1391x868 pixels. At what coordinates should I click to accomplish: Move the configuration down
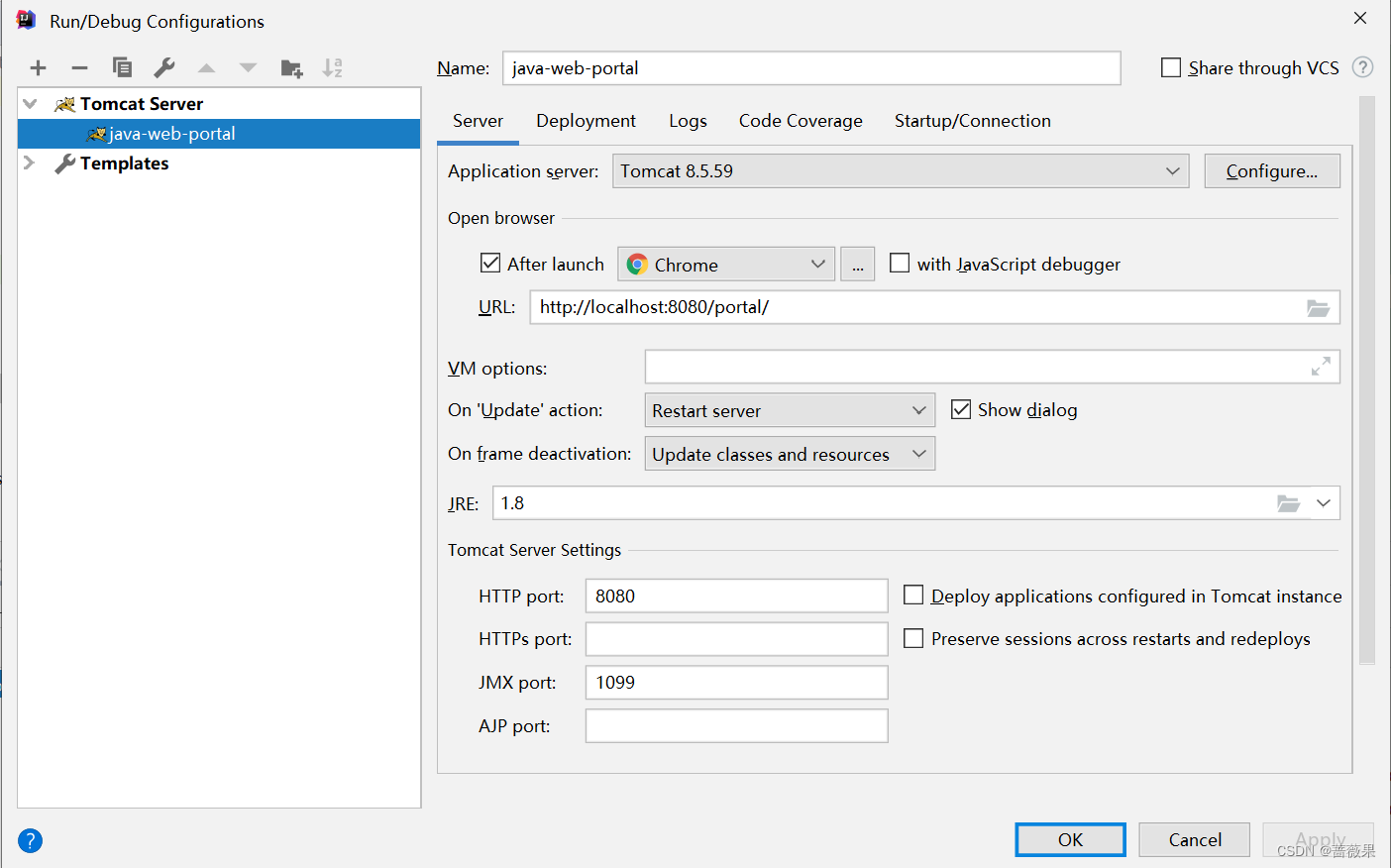click(x=248, y=67)
